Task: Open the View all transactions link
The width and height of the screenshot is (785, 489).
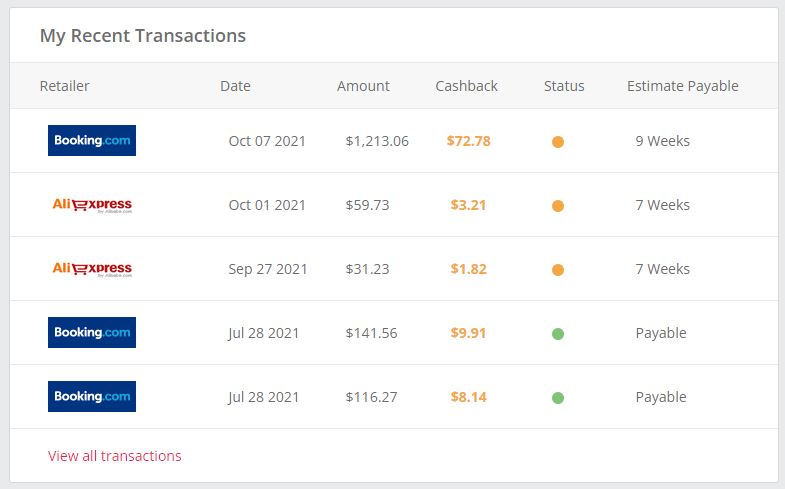Action: [x=115, y=456]
